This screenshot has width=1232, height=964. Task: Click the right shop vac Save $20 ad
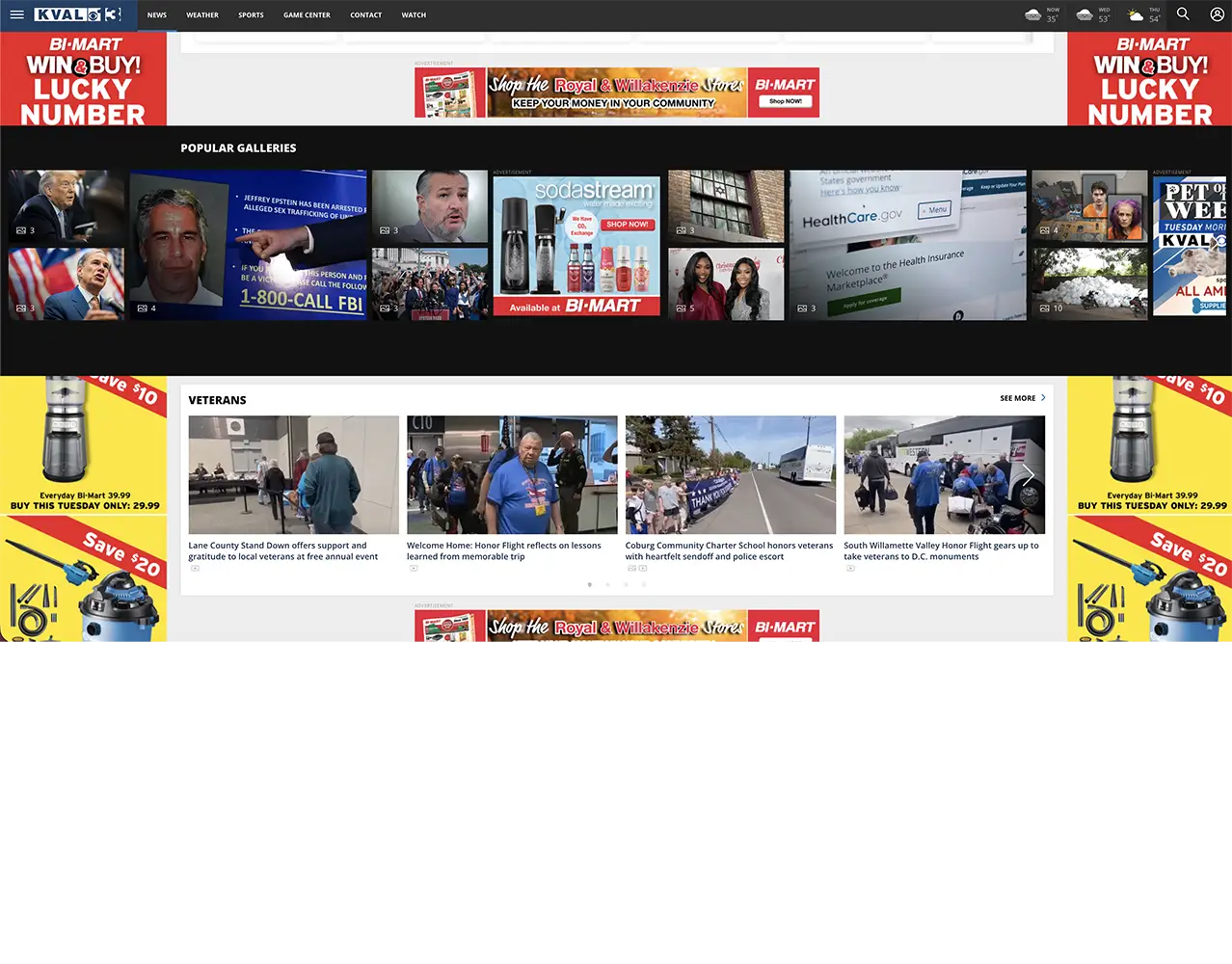coord(1149,578)
